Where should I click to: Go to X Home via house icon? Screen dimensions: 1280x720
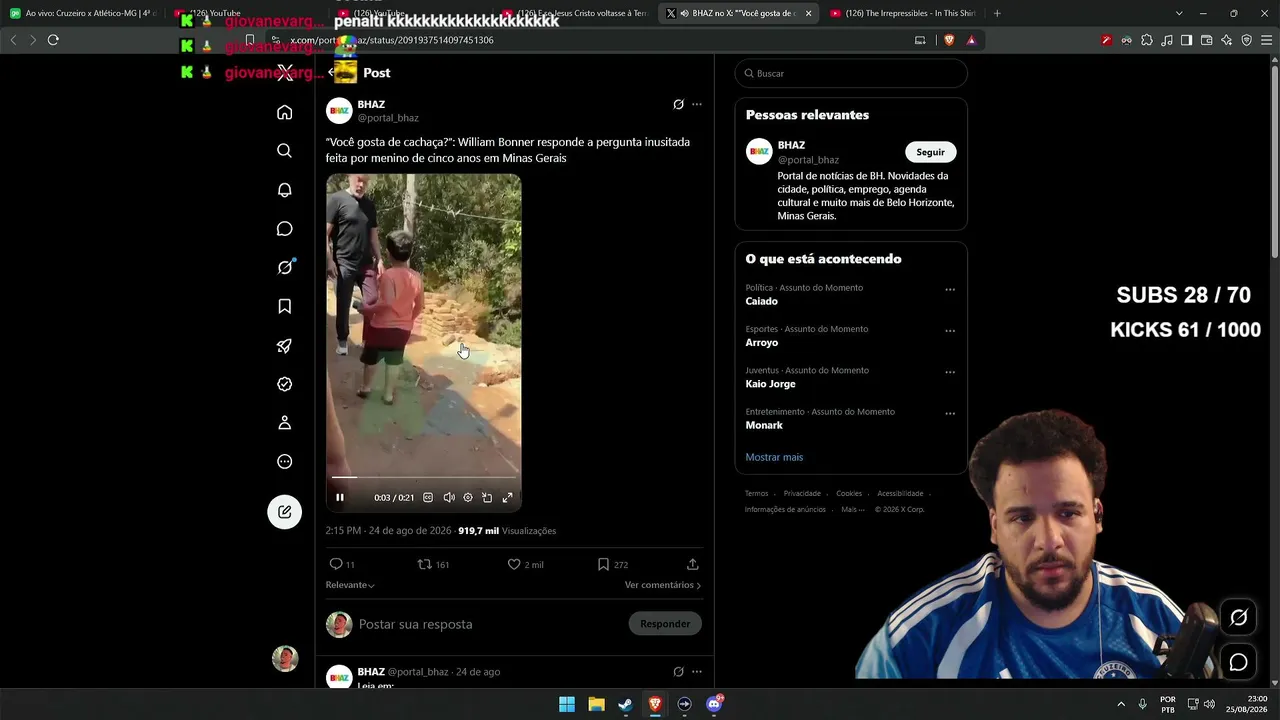coord(285,112)
